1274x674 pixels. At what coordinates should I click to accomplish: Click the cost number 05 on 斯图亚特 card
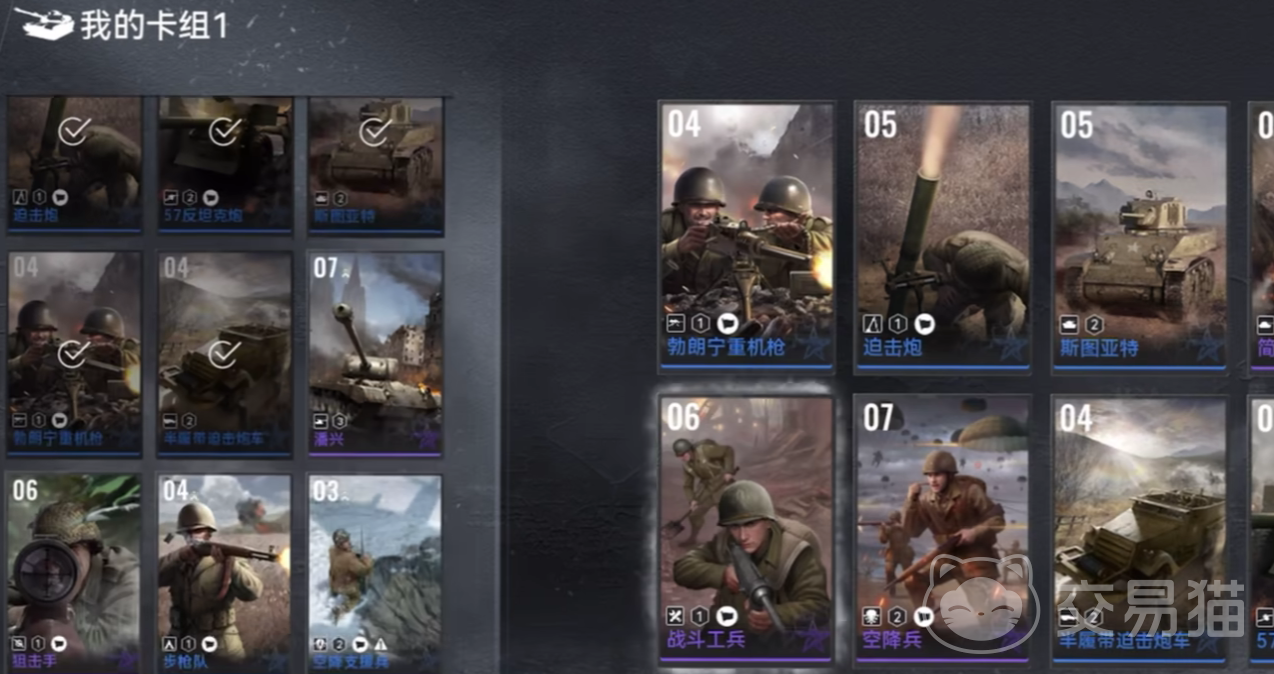click(1077, 126)
